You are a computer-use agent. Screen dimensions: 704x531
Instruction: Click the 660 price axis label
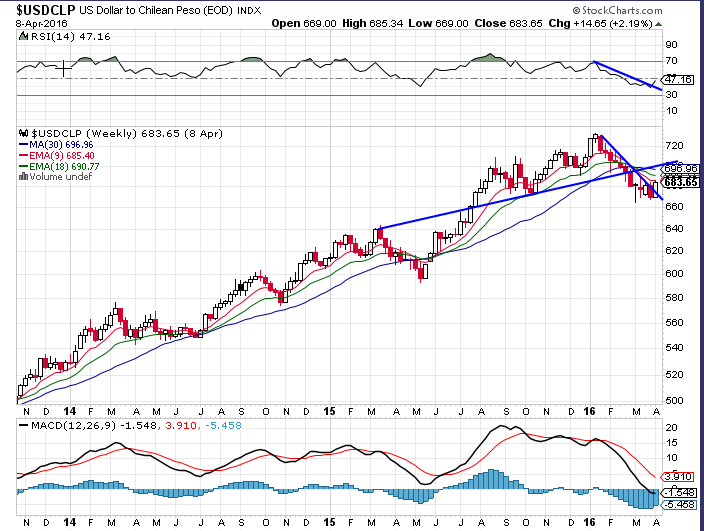(674, 206)
